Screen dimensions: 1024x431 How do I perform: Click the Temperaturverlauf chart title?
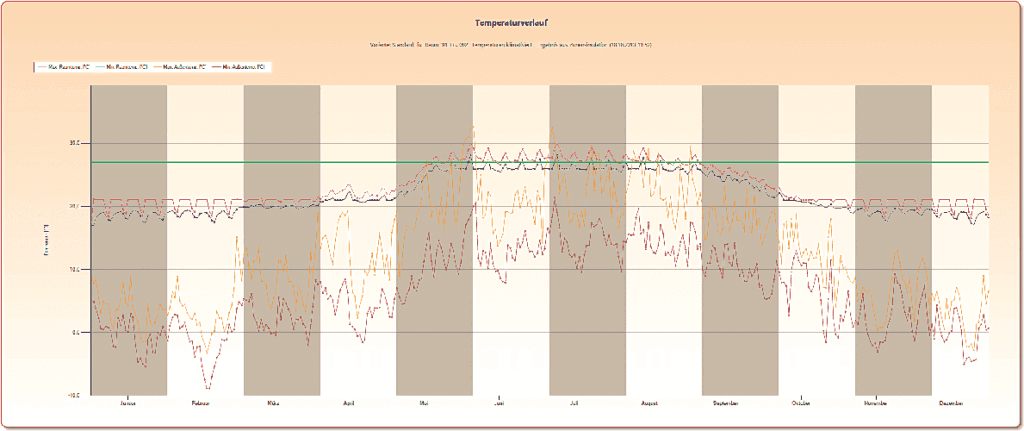(510, 20)
